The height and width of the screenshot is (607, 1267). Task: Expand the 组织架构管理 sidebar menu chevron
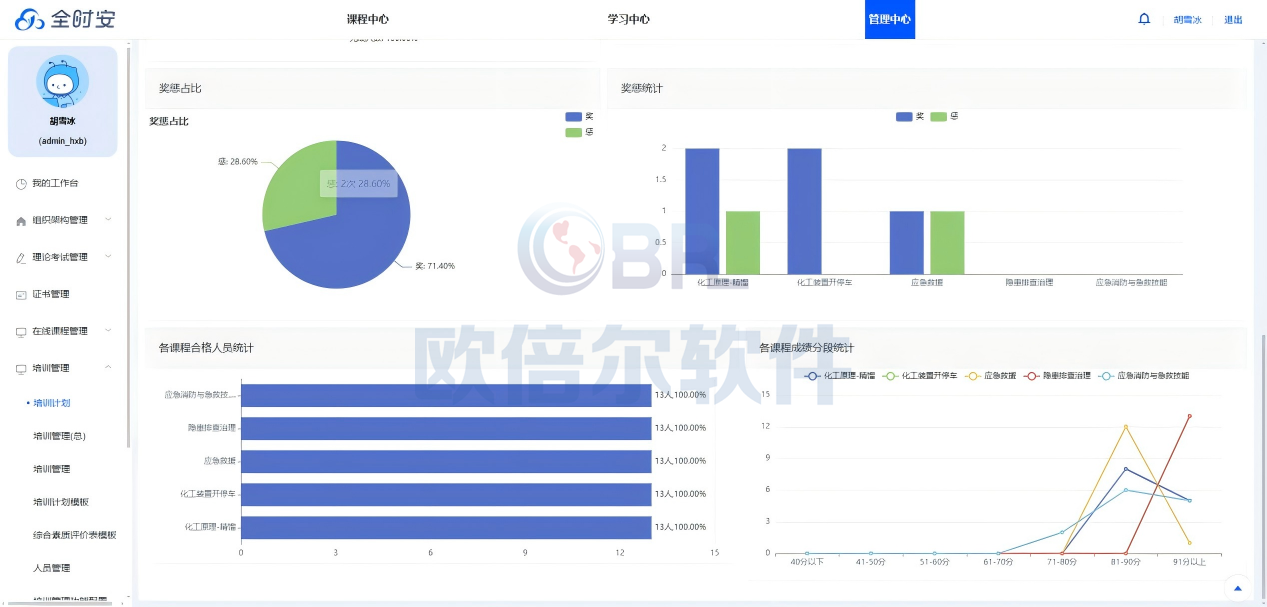tap(108, 220)
